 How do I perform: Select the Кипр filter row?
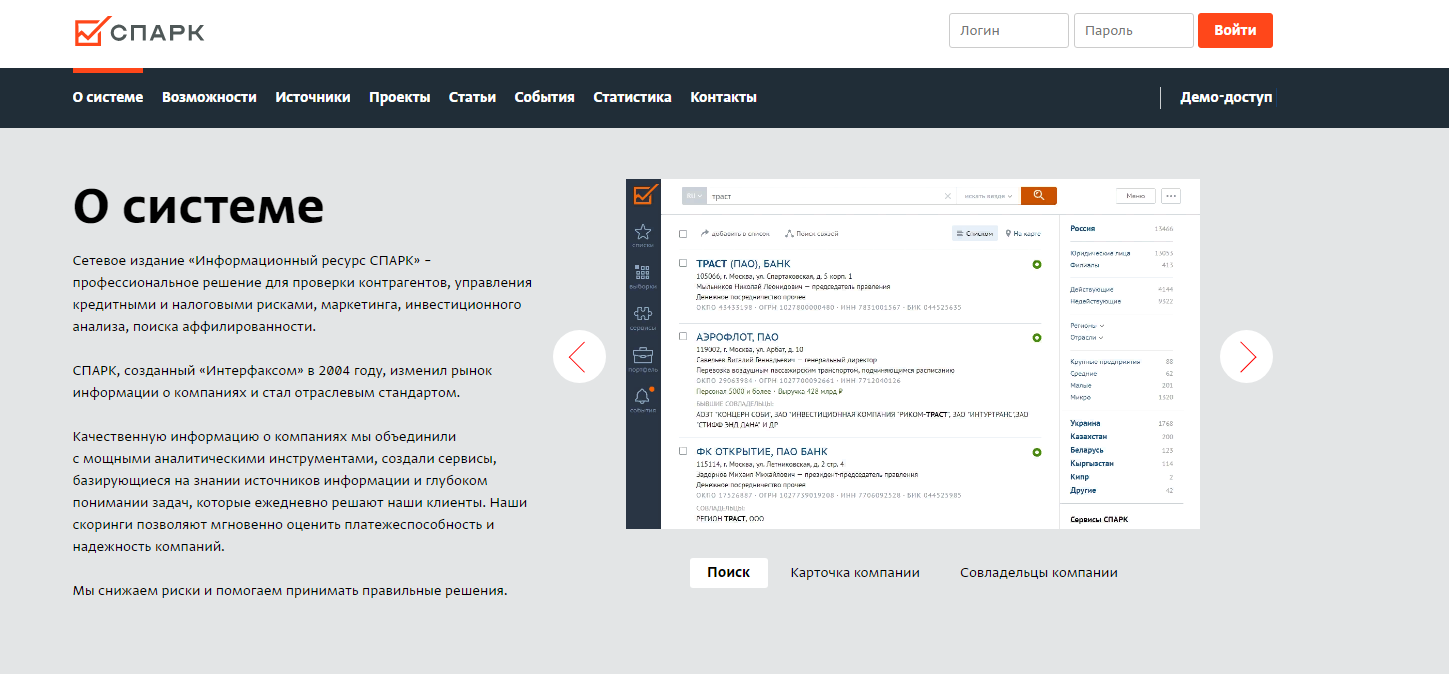(x=1122, y=477)
